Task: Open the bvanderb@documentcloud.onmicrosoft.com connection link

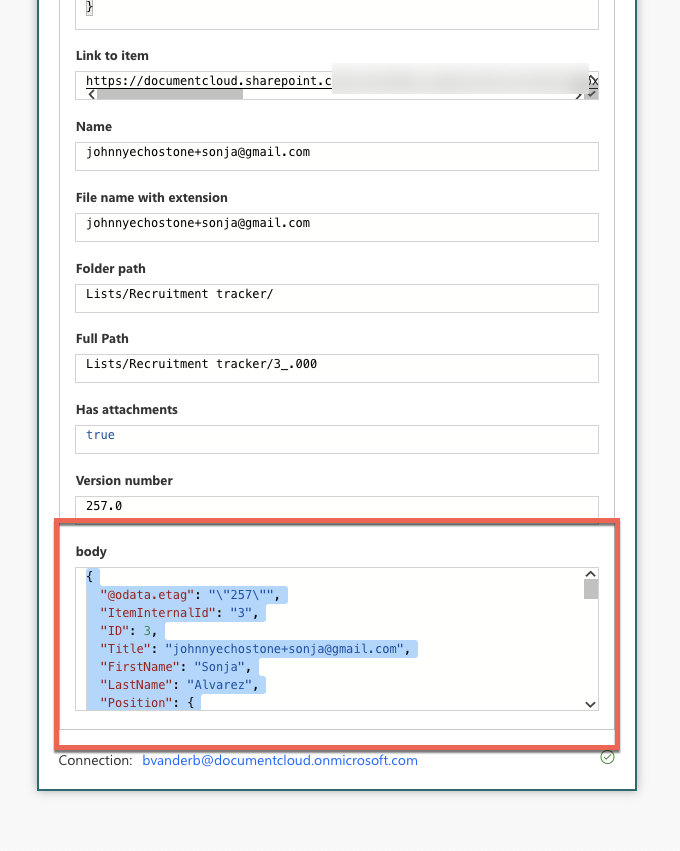Action: click(280, 760)
